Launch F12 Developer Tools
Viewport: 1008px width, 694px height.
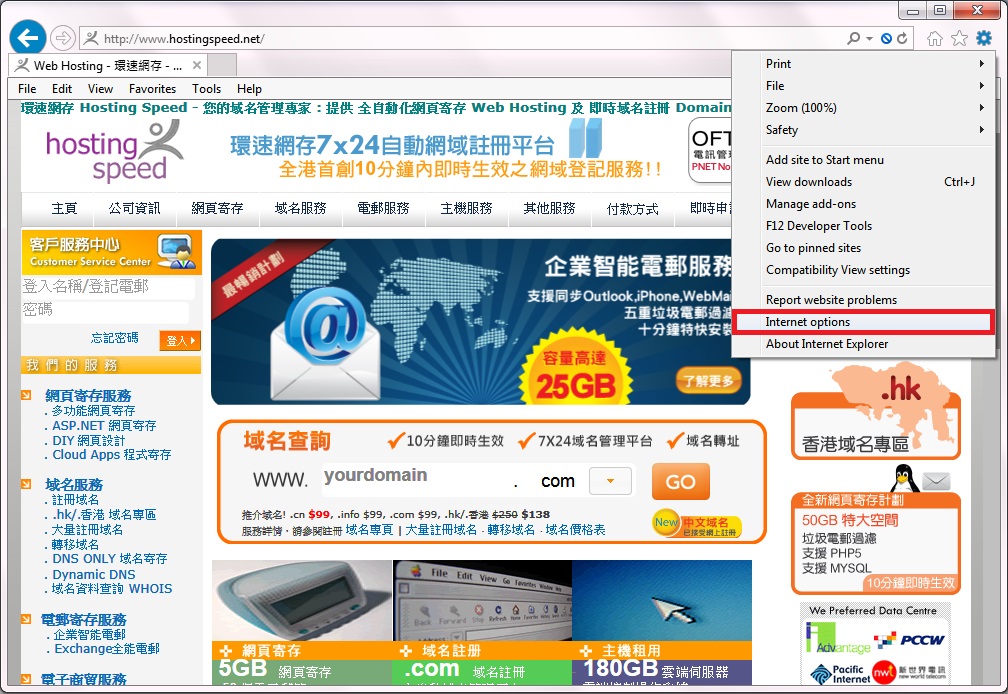(x=865, y=225)
